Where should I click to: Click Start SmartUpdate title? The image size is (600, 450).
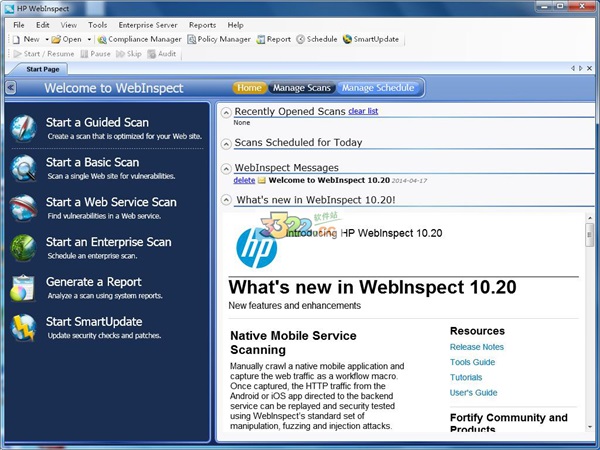(x=94, y=322)
